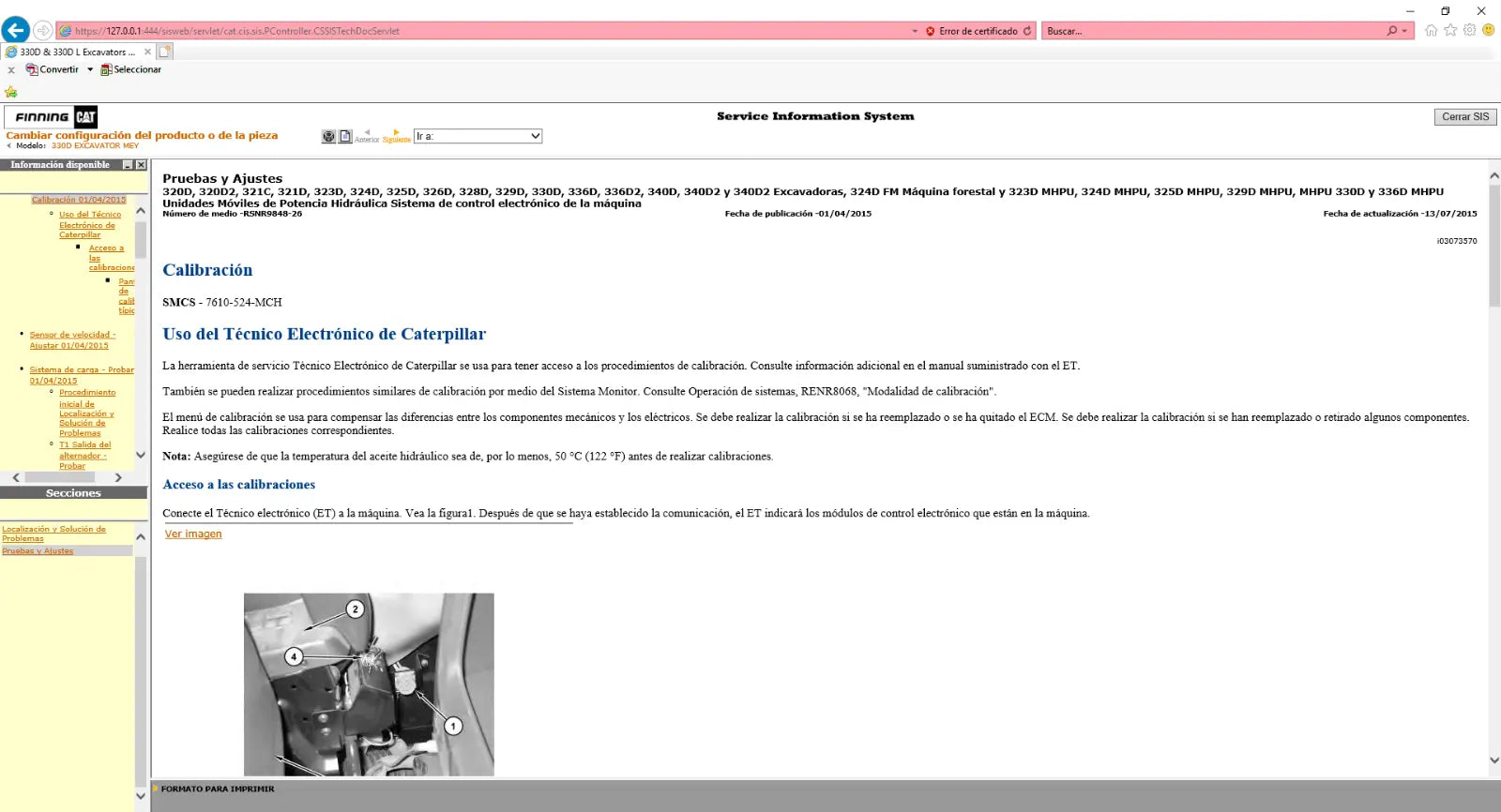Click the browser back arrow button

[x=16, y=30]
